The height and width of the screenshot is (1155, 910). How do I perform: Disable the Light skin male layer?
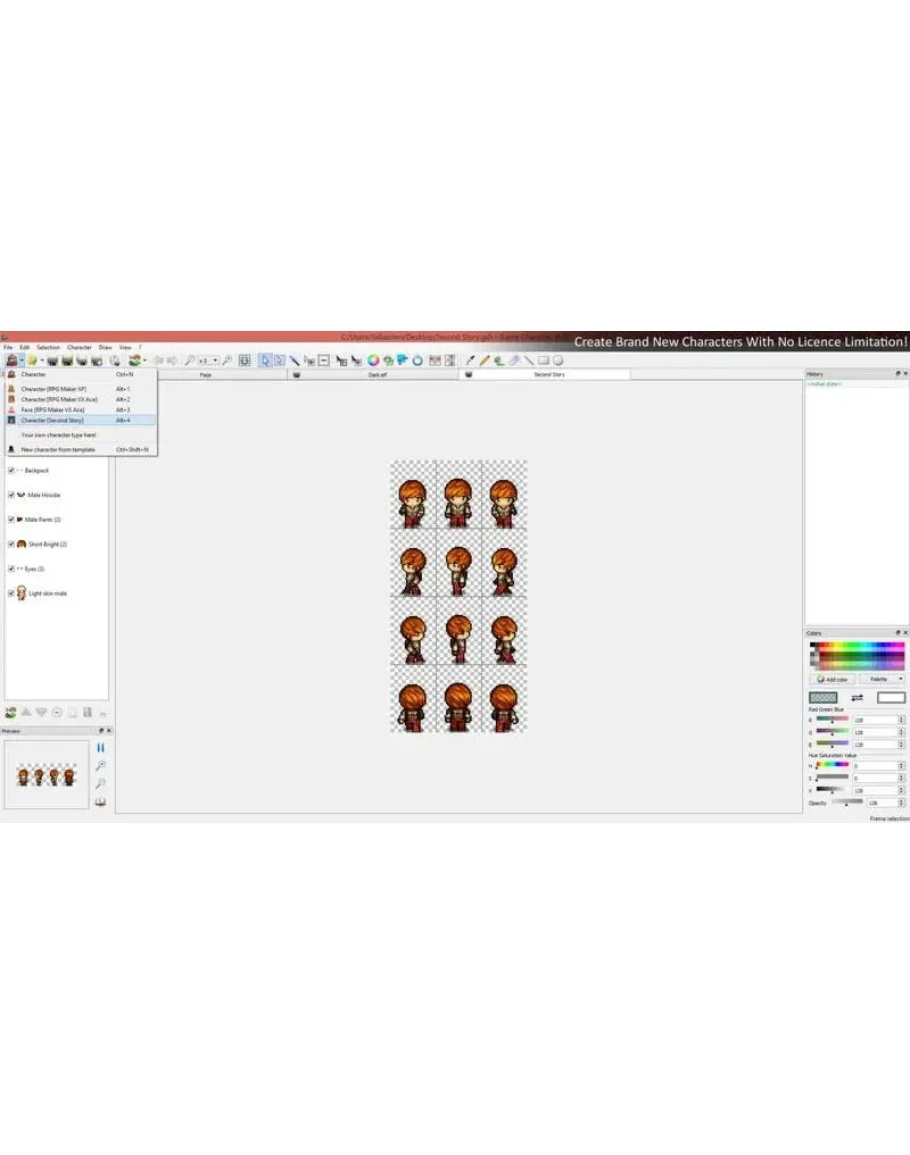point(11,593)
